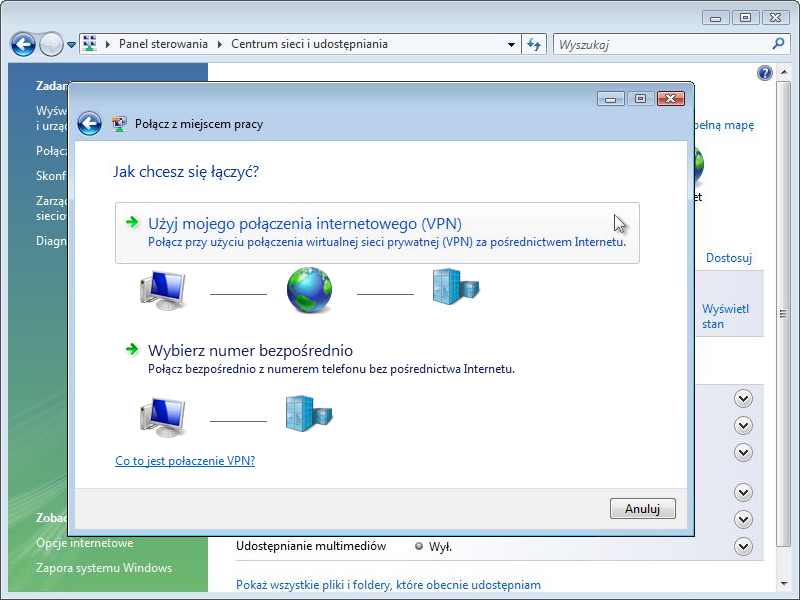Expand the 'Udostępnianie multimediów' section chevron
Viewport: 800px width, 600px height.
(742, 546)
